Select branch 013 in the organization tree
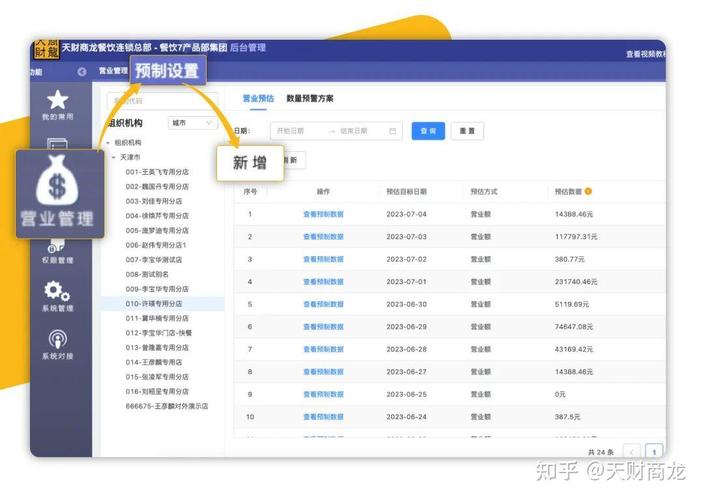 (157, 347)
